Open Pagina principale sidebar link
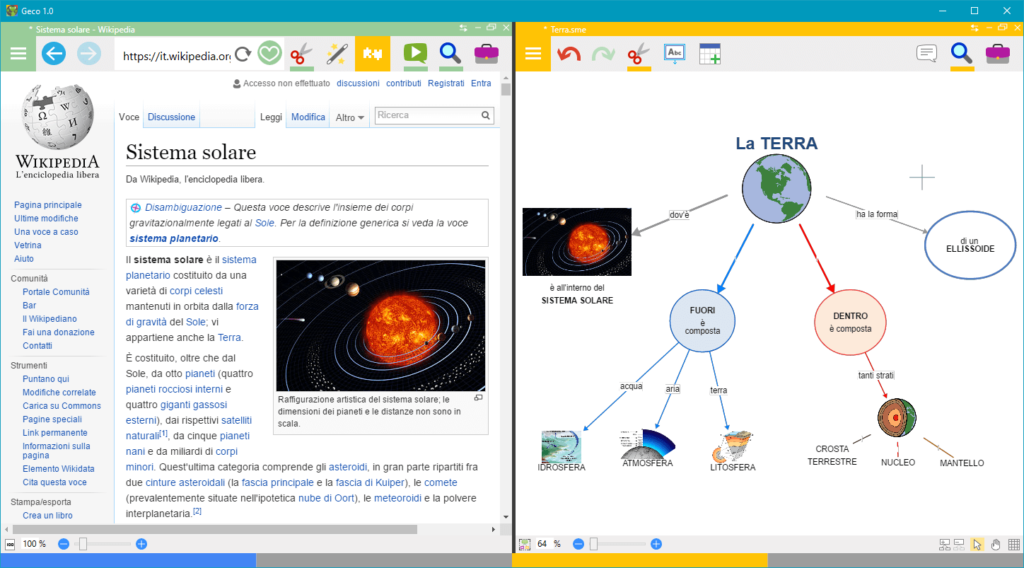The width and height of the screenshot is (1024, 568). pos(48,205)
